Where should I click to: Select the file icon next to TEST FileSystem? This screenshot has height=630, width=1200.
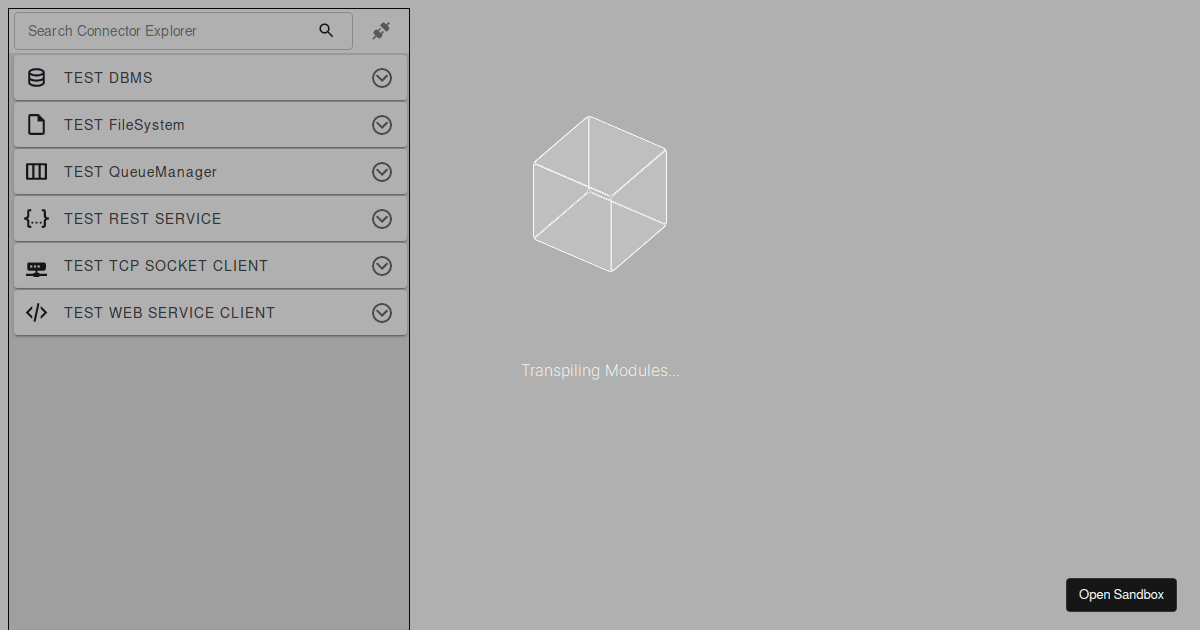coord(36,124)
